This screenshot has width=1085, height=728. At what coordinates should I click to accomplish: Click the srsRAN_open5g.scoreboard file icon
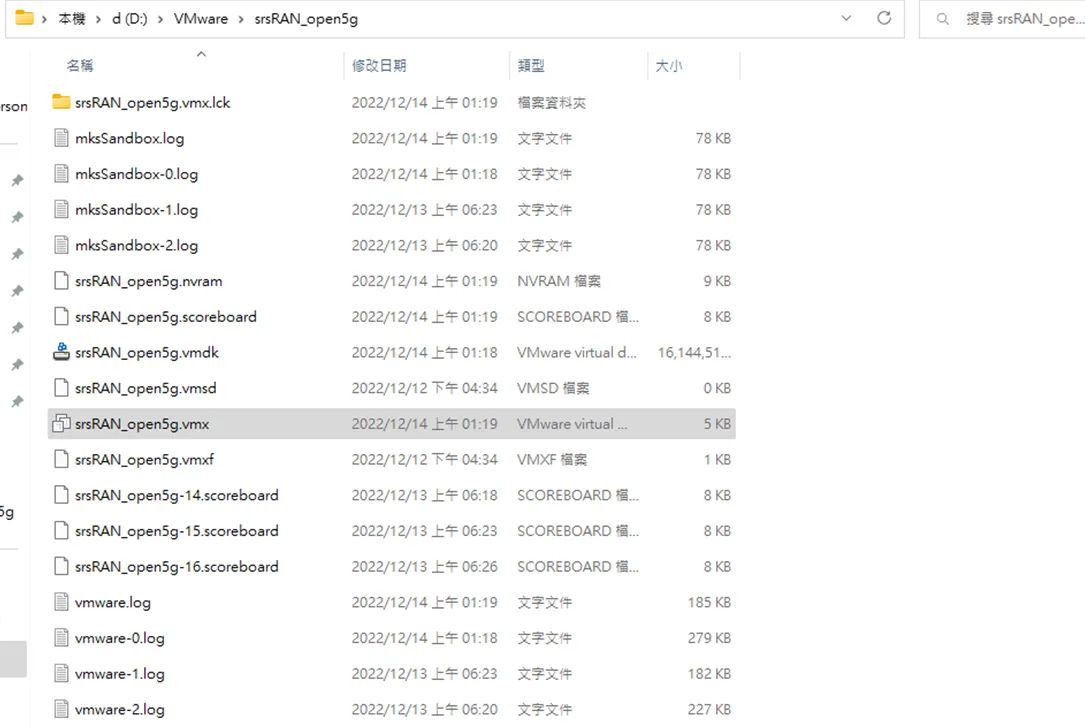pos(61,316)
